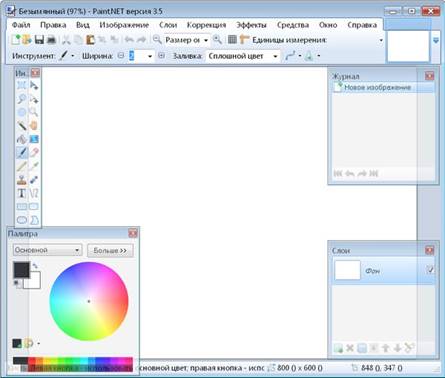This screenshot has height=378, width=445.
Task: Click the Open file toolbar icon
Action: [27, 40]
